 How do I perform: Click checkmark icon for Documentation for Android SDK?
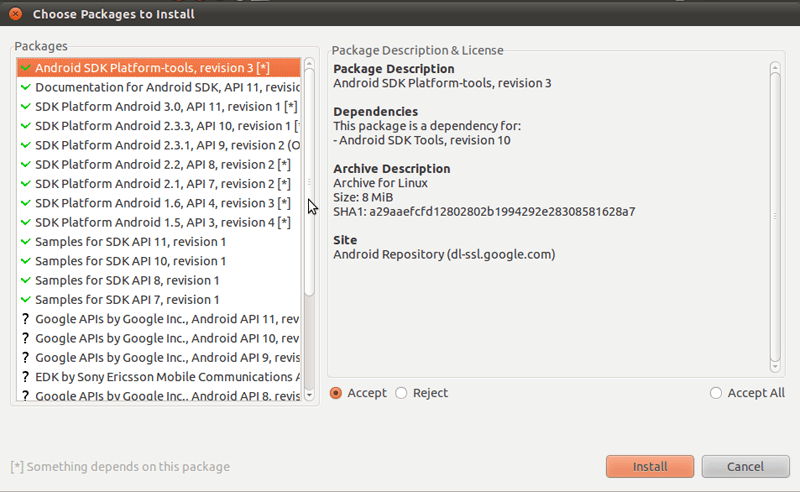pos(26,87)
